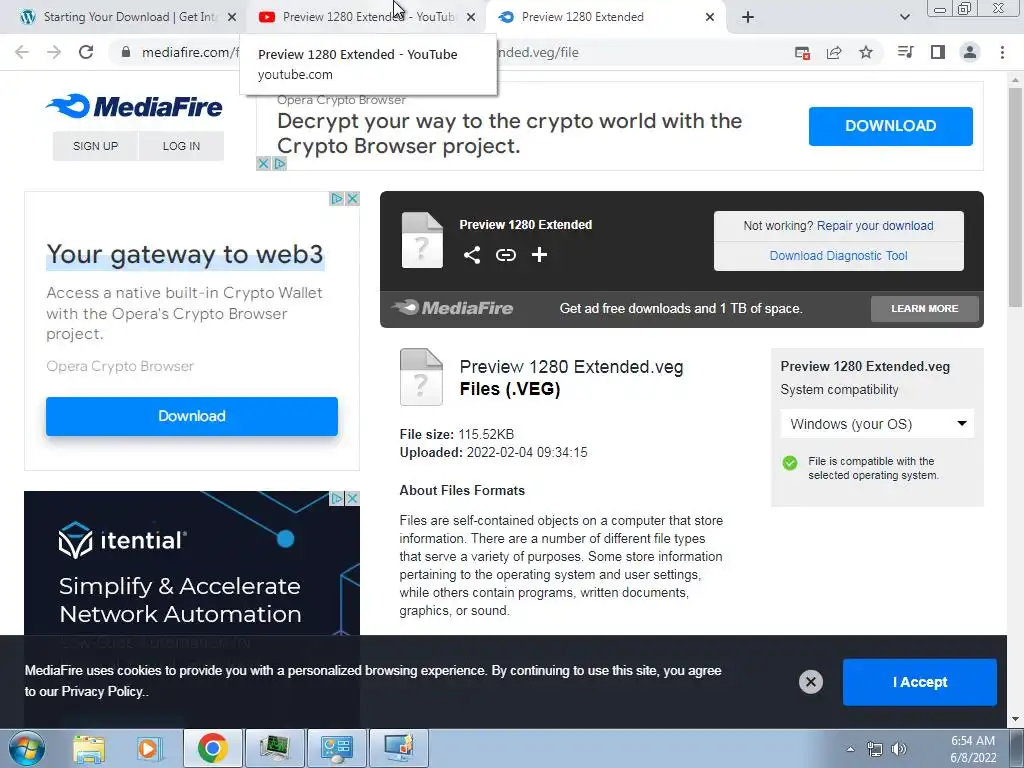Reload the page with the refresh icon
Image resolution: width=1024 pixels, height=768 pixels.
(86, 52)
